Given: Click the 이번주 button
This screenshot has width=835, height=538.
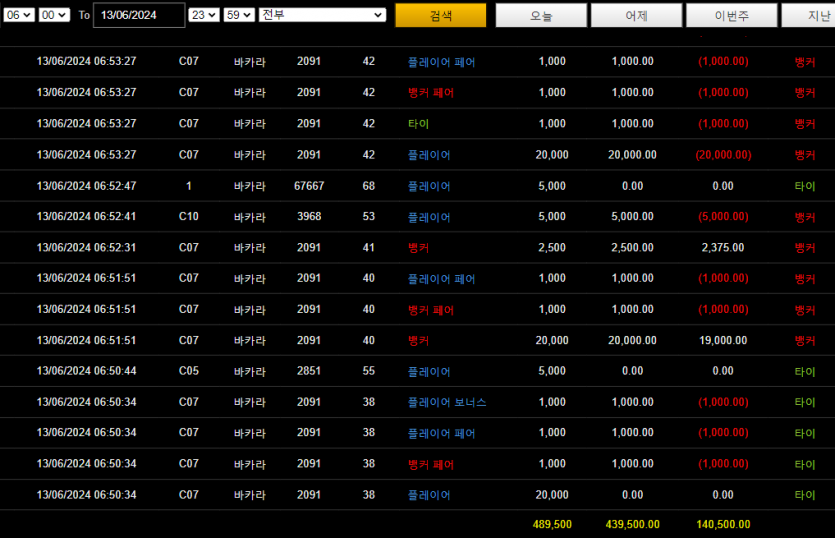Looking at the screenshot, I should pyautogui.click(x=732, y=15).
